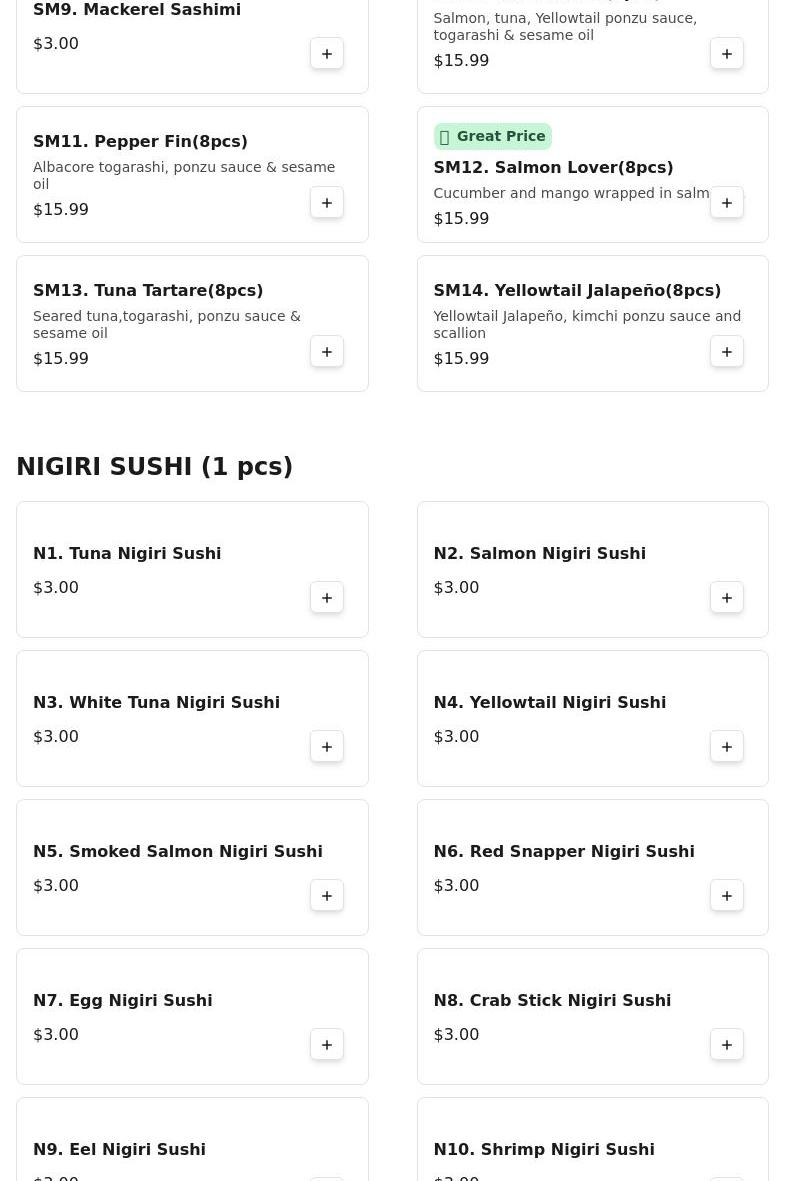Open SM12 Salmon Lover item title
The image size is (785, 1181).
[x=553, y=168]
